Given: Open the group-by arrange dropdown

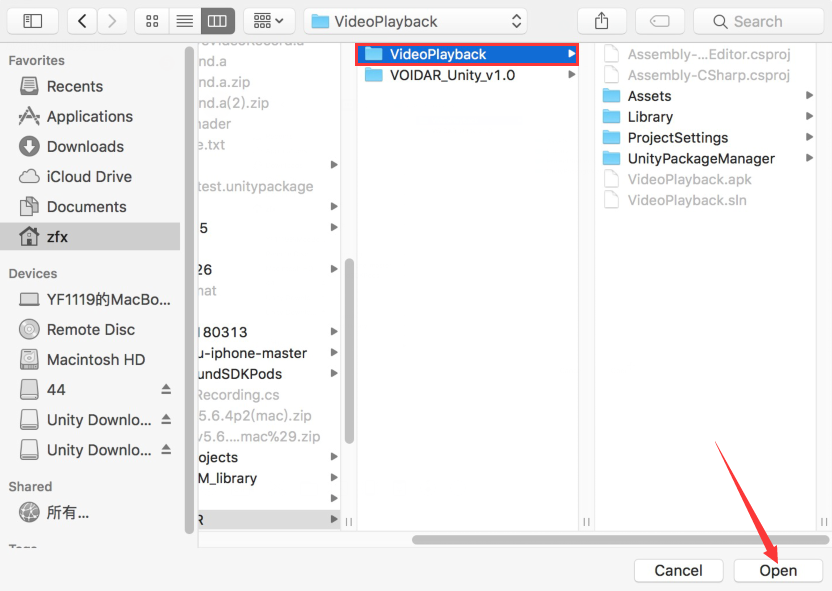Looking at the screenshot, I should pyautogui.click(x=268, y=21).
